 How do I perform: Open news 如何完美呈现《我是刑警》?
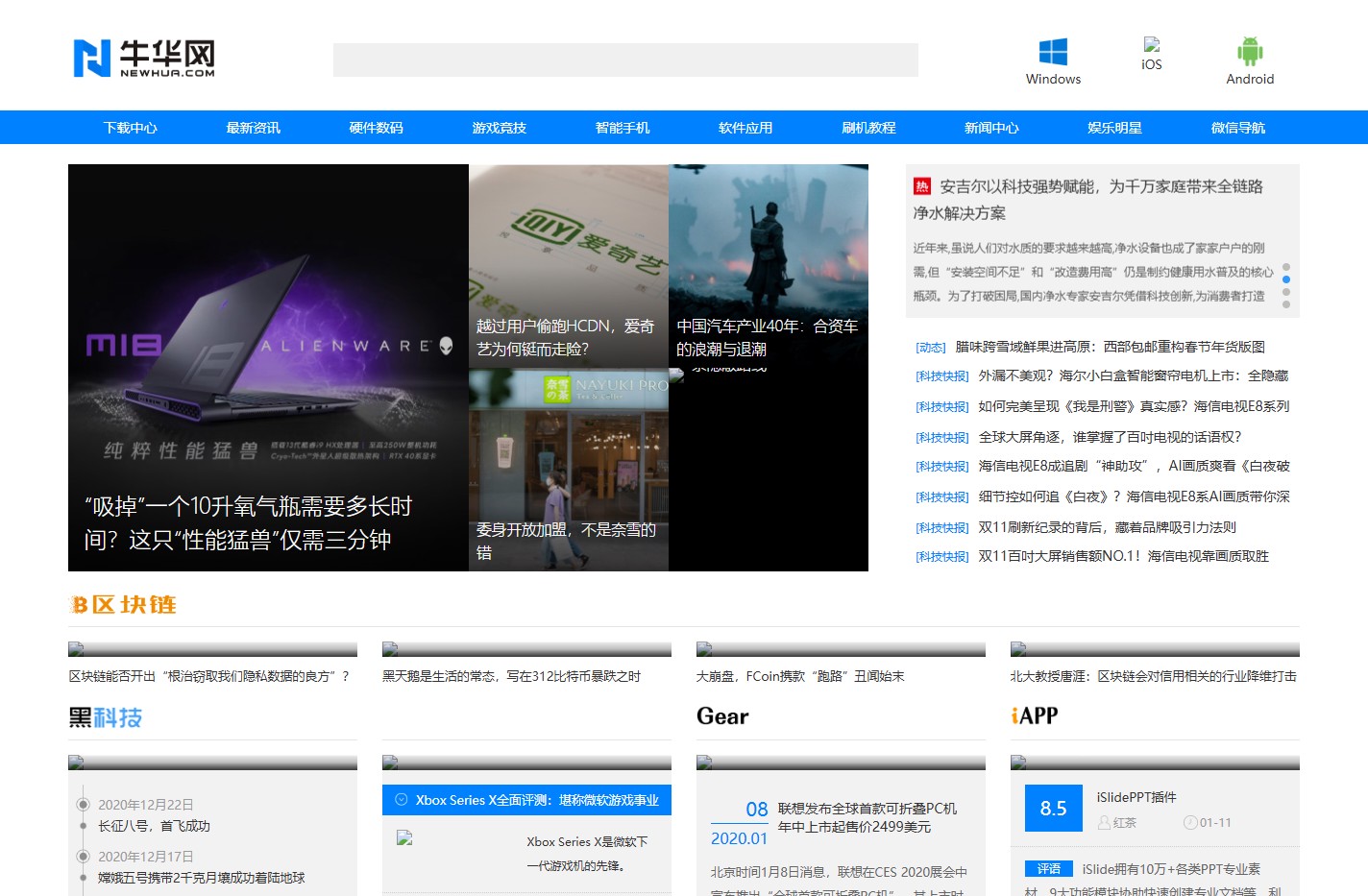tap(1134, 406)
